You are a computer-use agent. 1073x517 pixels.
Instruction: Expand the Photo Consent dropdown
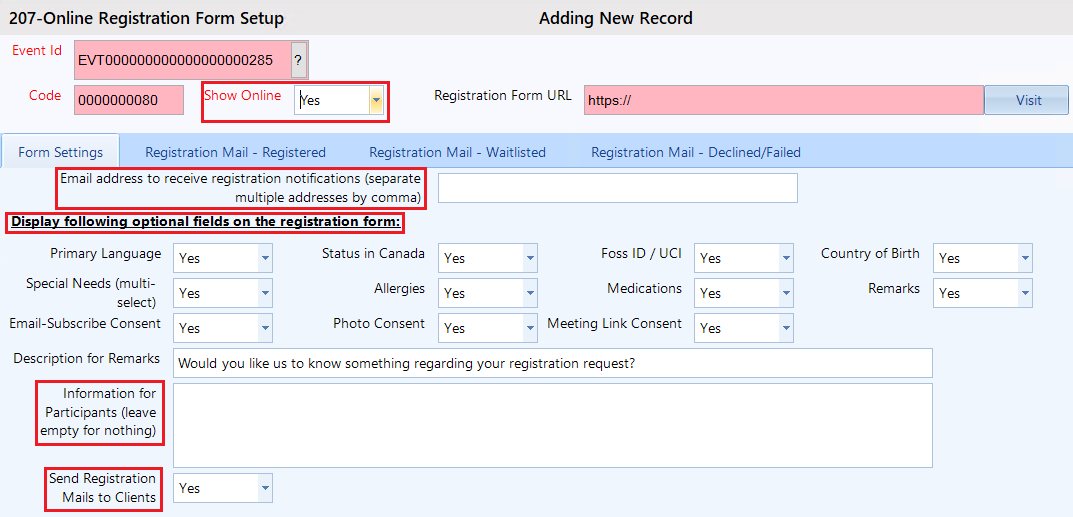530,328
